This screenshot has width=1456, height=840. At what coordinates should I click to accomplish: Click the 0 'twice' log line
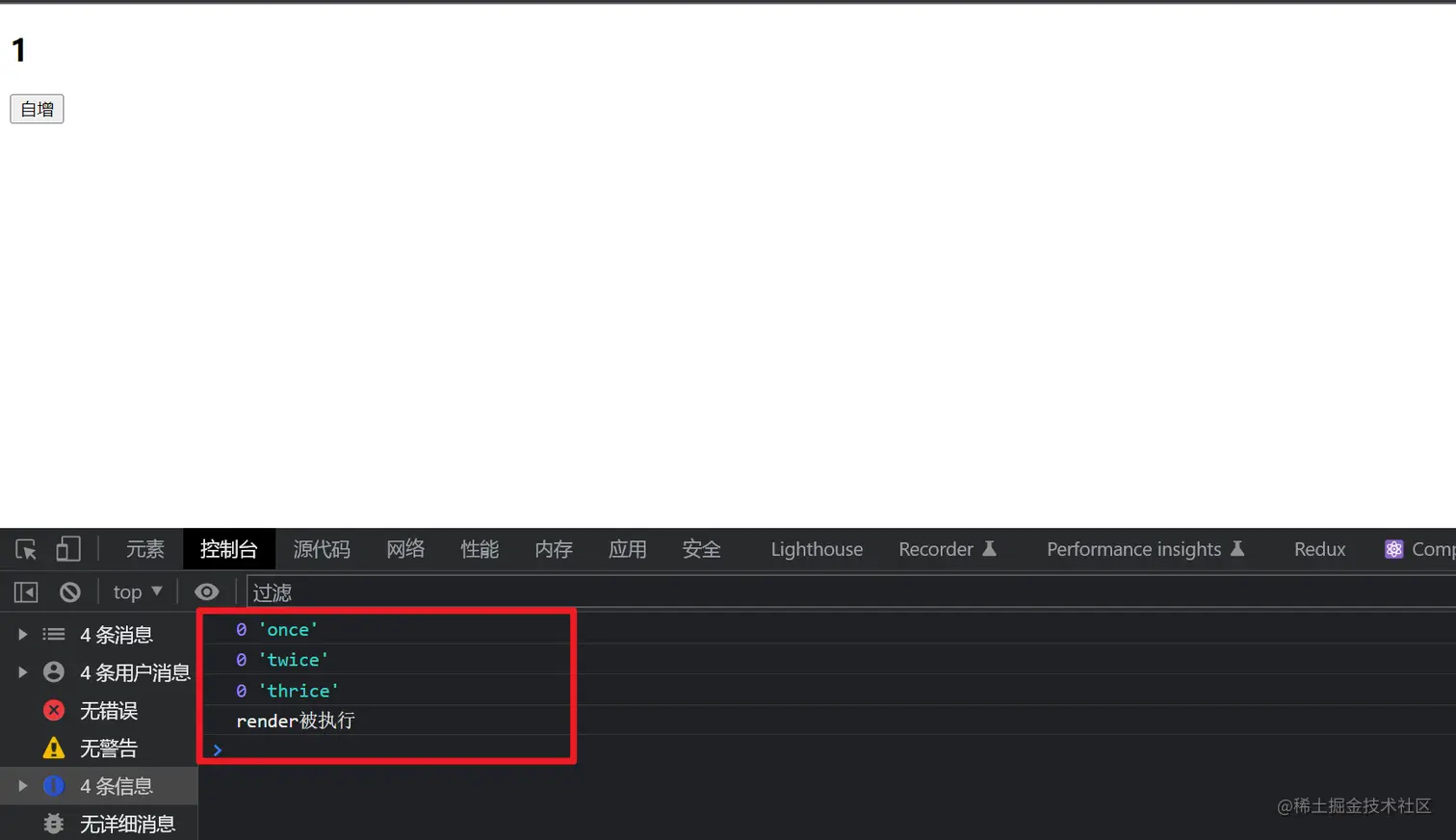[x=827, y=659]
